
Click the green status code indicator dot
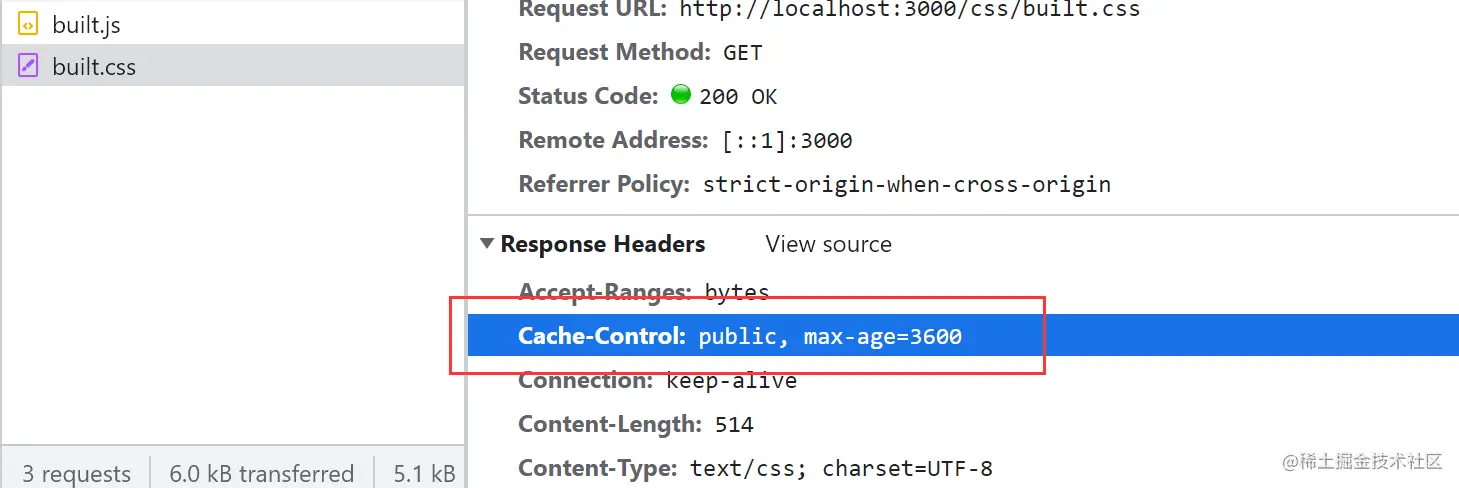click(x=681, y=95)
